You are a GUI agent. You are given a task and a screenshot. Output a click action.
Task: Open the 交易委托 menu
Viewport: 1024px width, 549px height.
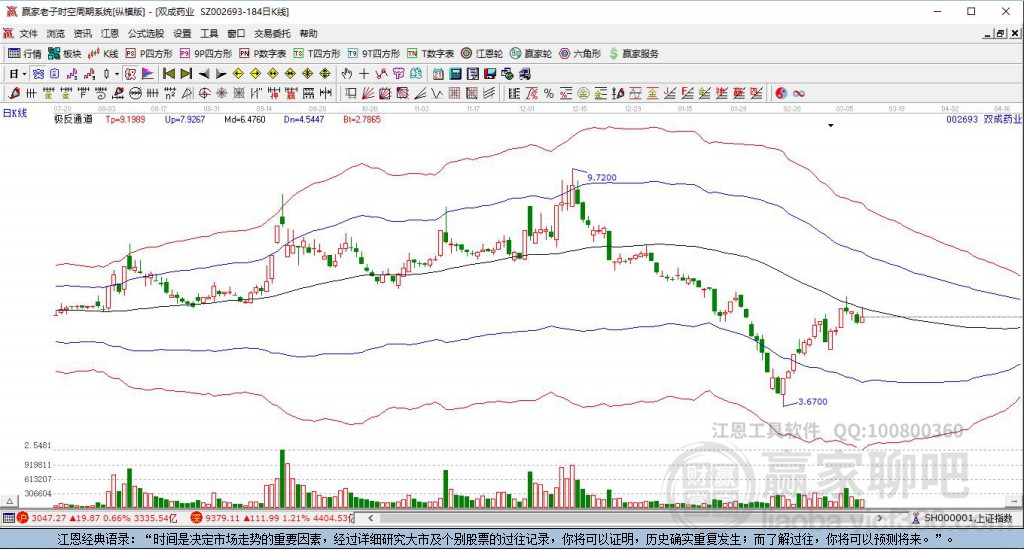click(x=272, y=33)
